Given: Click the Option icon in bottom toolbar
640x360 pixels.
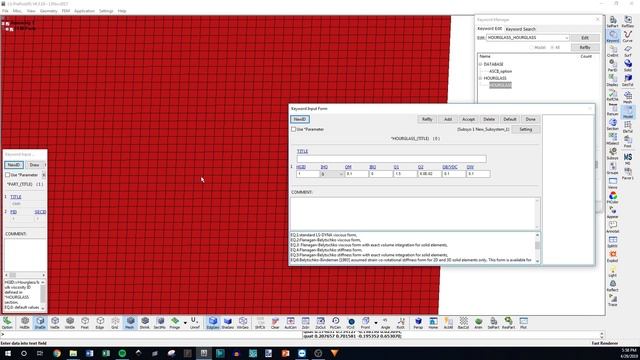Looking at the screenshot, I should point(7,322).
